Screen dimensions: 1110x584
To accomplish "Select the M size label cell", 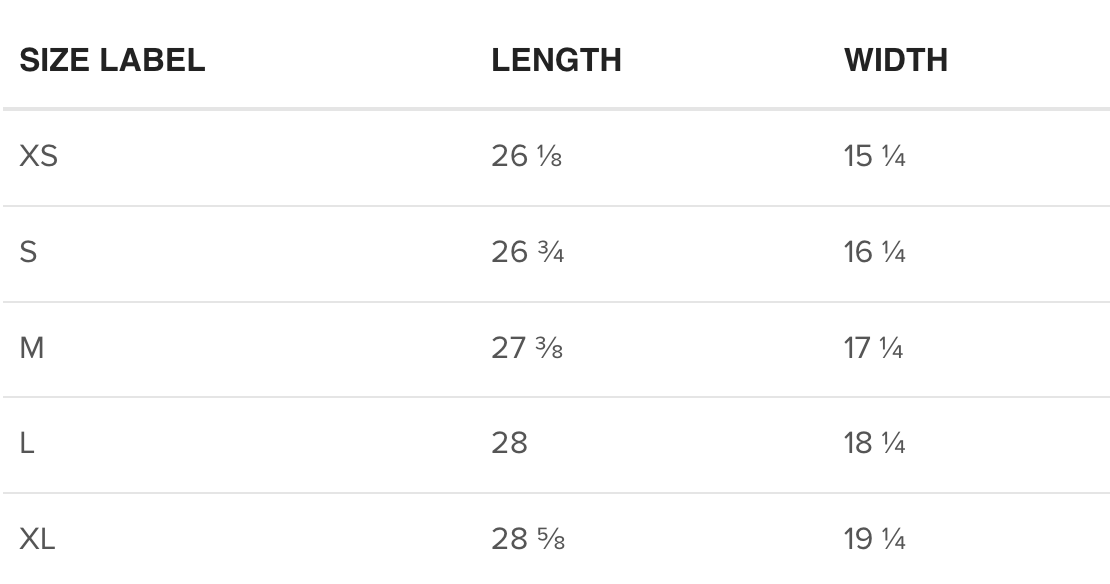I will click(32, 348).
